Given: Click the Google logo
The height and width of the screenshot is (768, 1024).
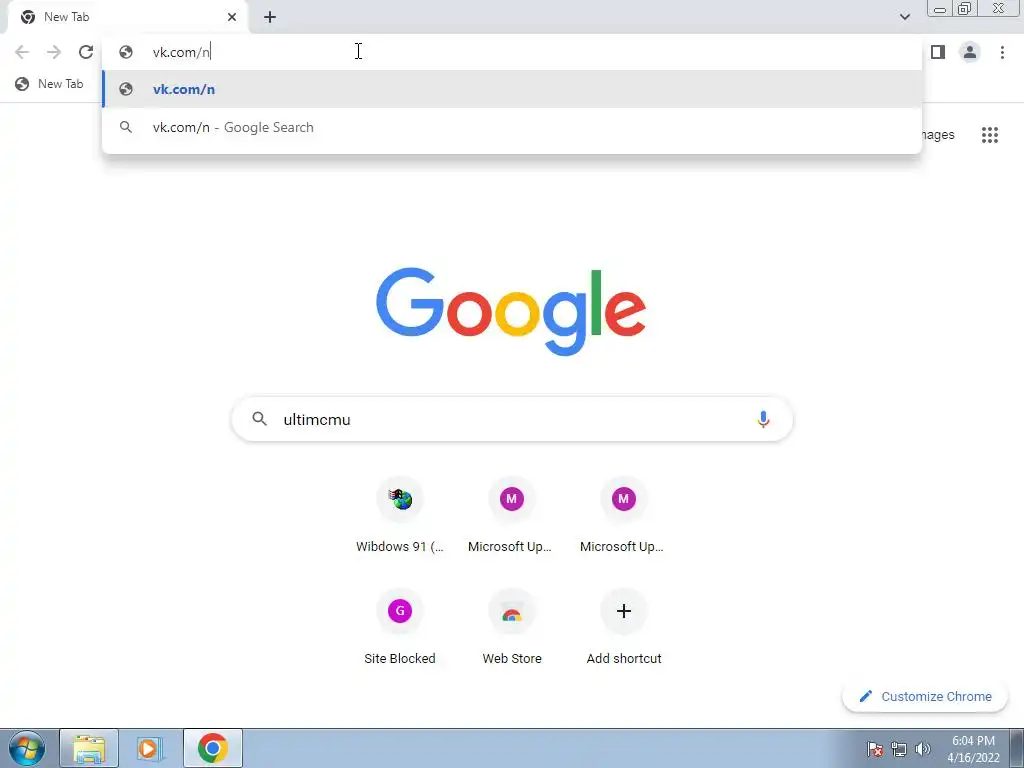Looking at the screenshot, I should pyautogui.click(x=511, y=312).
